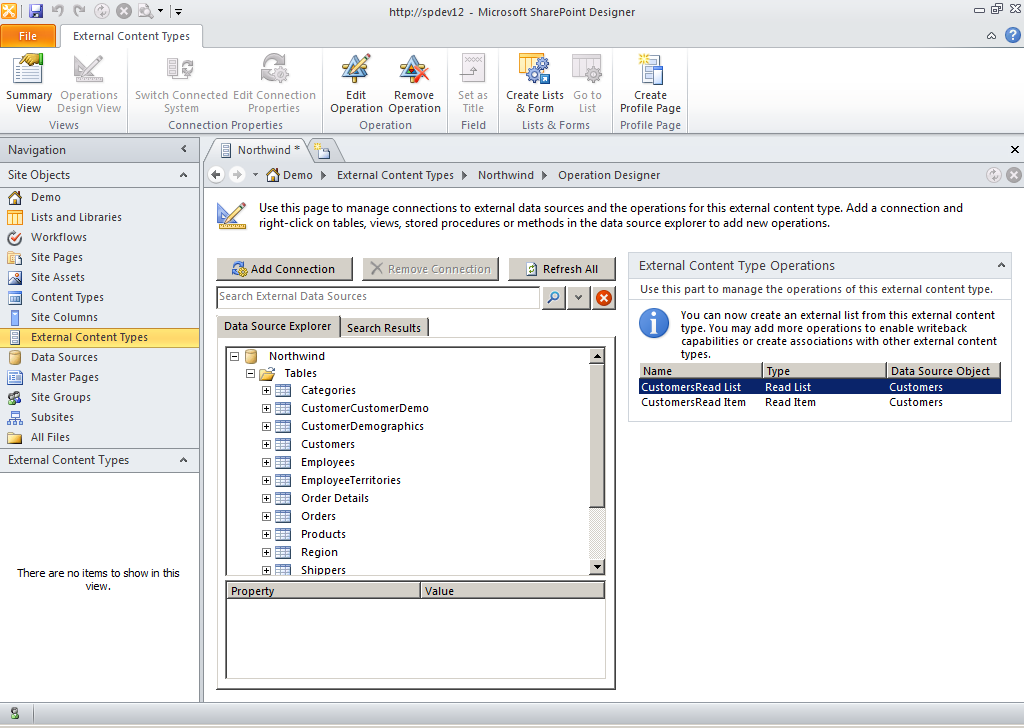The image size is (1024, 728).
Task: Click the breadcrumb Forward arrow
Action: pos(237,174)
